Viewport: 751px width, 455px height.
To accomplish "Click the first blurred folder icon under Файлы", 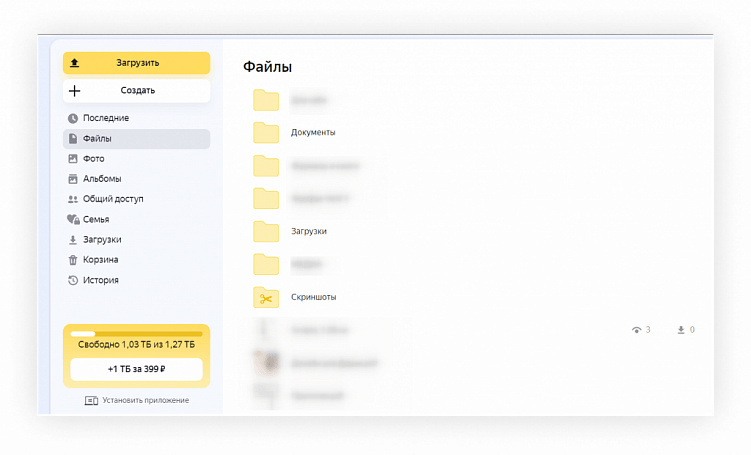I will (x=266, y=100).
